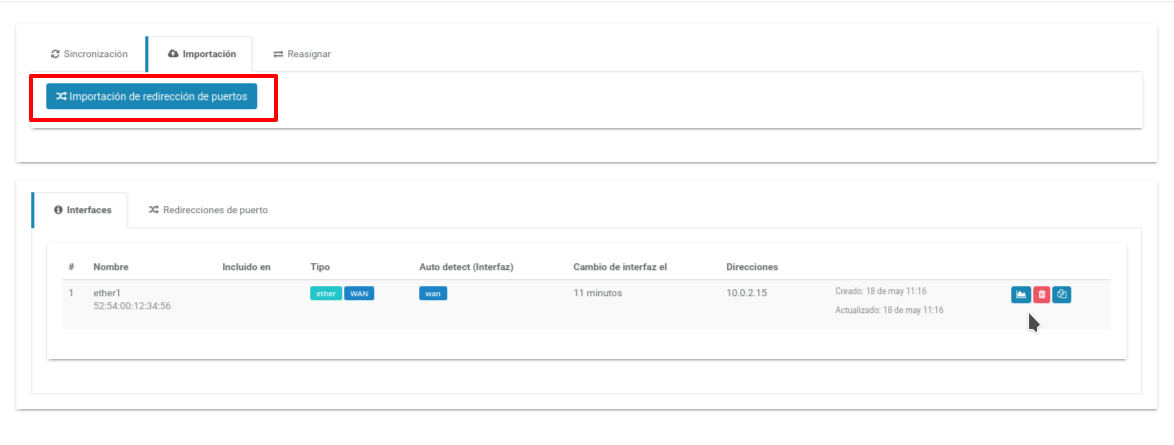
Task: Click the teal ether type badge
Action: 326,294
